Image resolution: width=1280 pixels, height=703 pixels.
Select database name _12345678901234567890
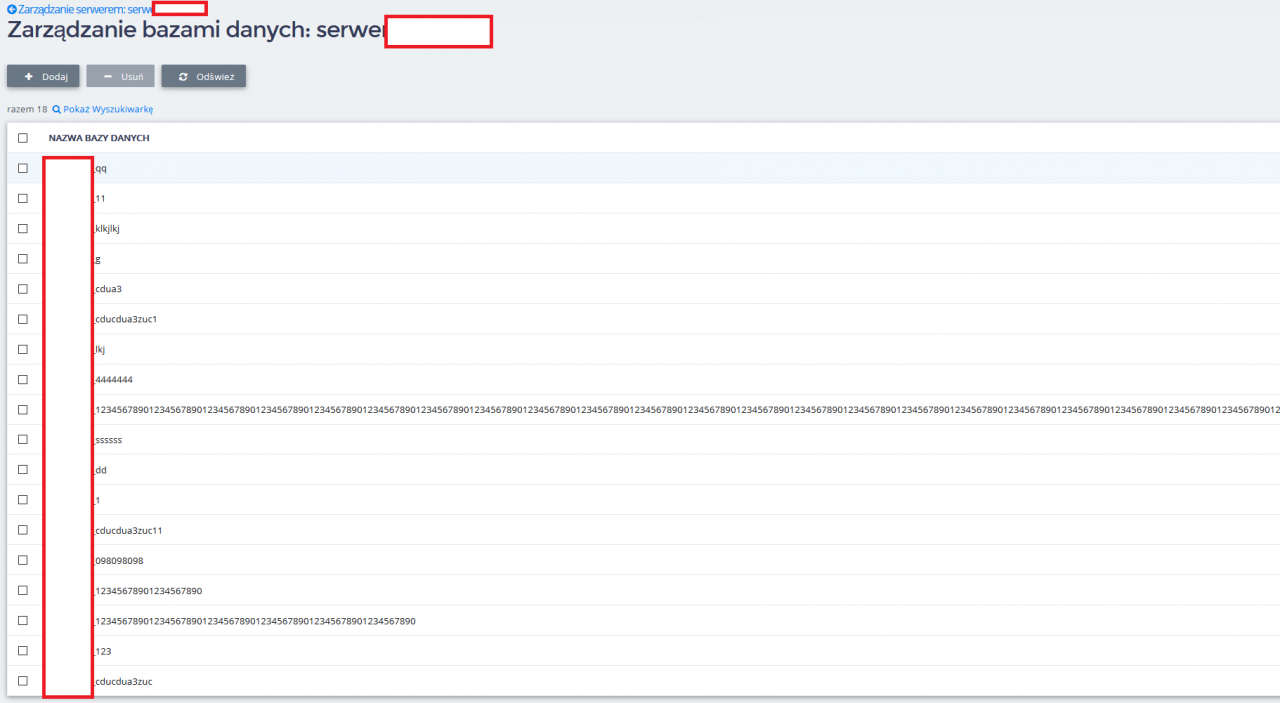click(148, 591)
